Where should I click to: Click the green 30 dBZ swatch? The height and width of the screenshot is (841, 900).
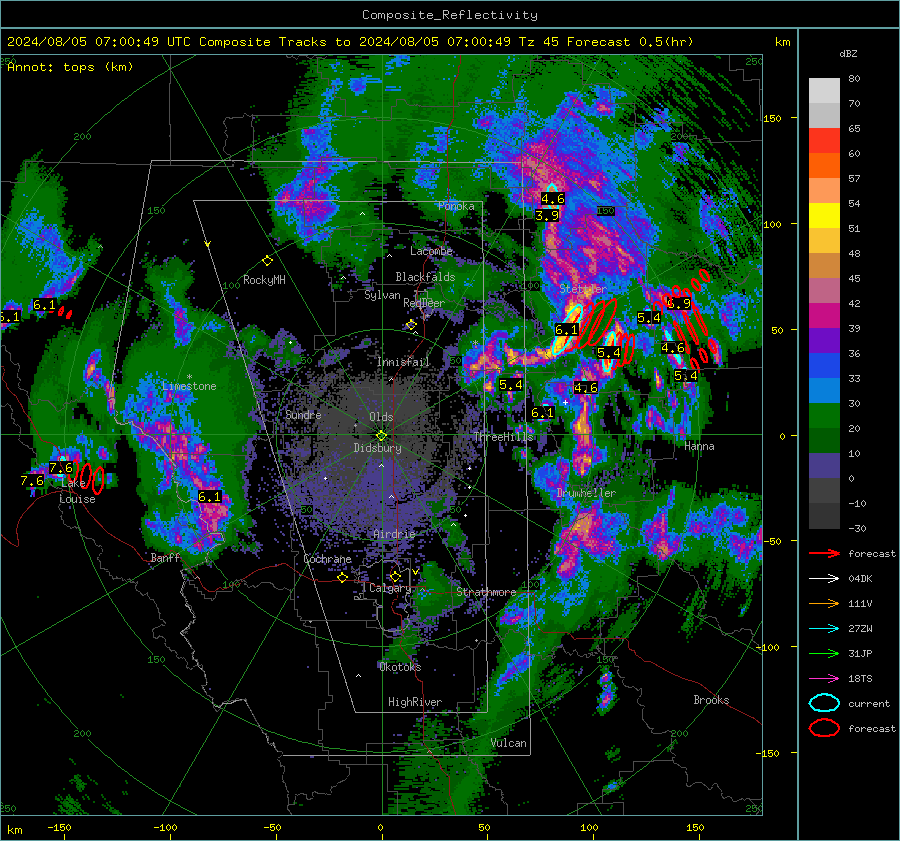tap(824, 415)
